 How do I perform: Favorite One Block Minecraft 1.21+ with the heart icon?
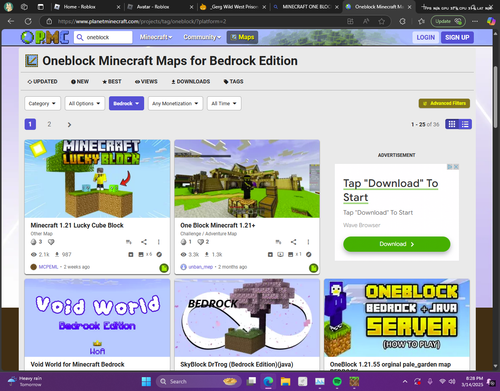click(201, 242)
